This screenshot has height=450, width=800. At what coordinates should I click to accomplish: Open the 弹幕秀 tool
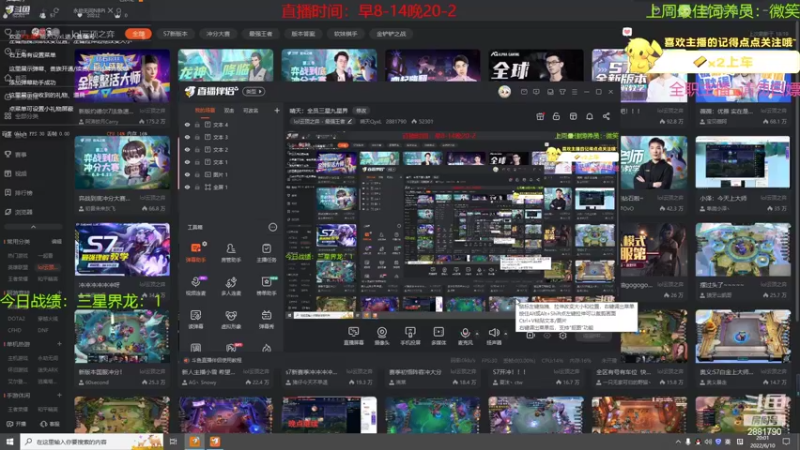[266, 319]
